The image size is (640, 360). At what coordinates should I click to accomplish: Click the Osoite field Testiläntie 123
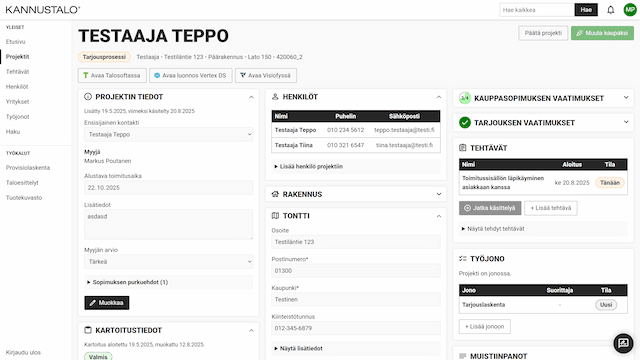coord(356,242)
